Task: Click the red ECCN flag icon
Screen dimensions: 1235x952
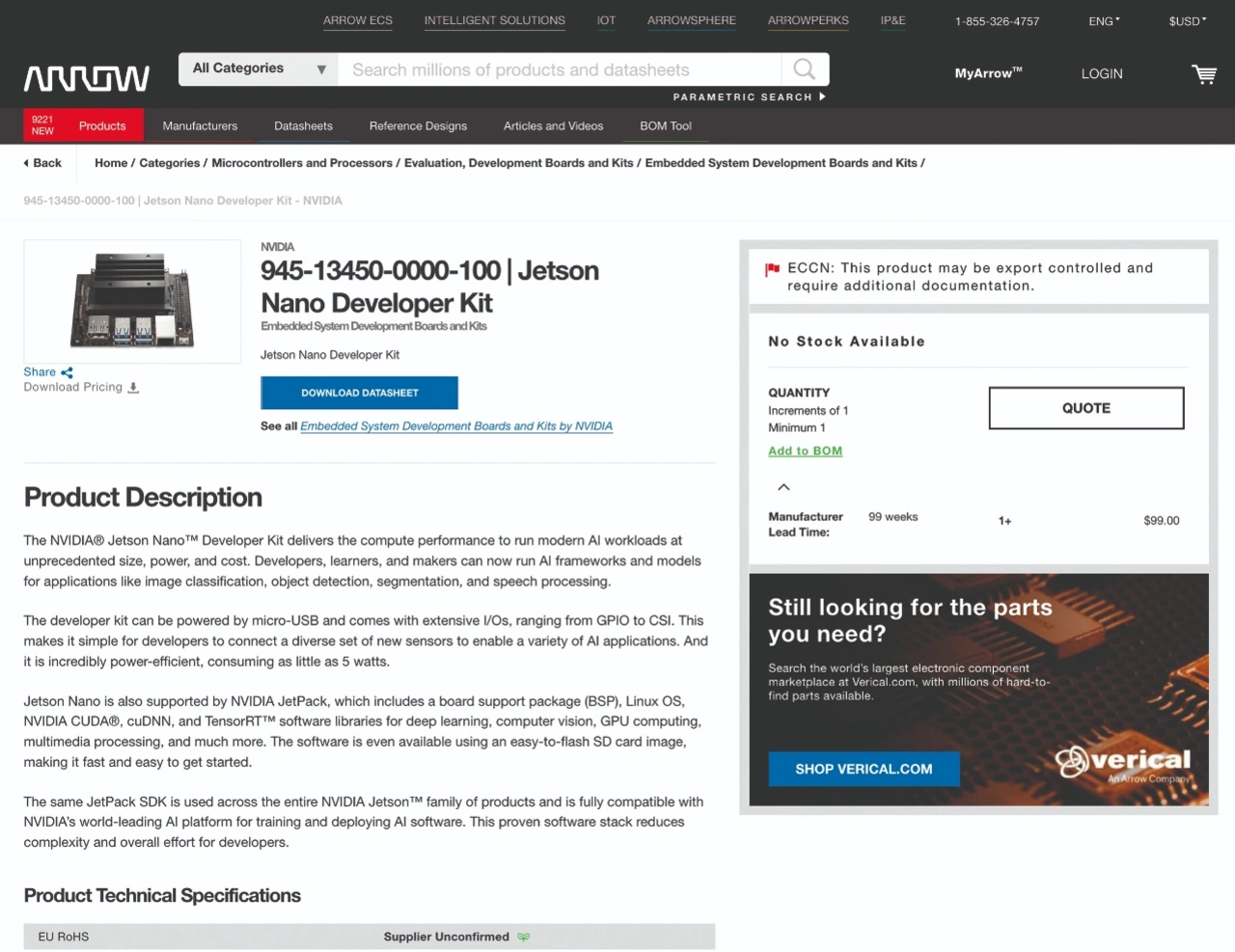Action: 772,269
